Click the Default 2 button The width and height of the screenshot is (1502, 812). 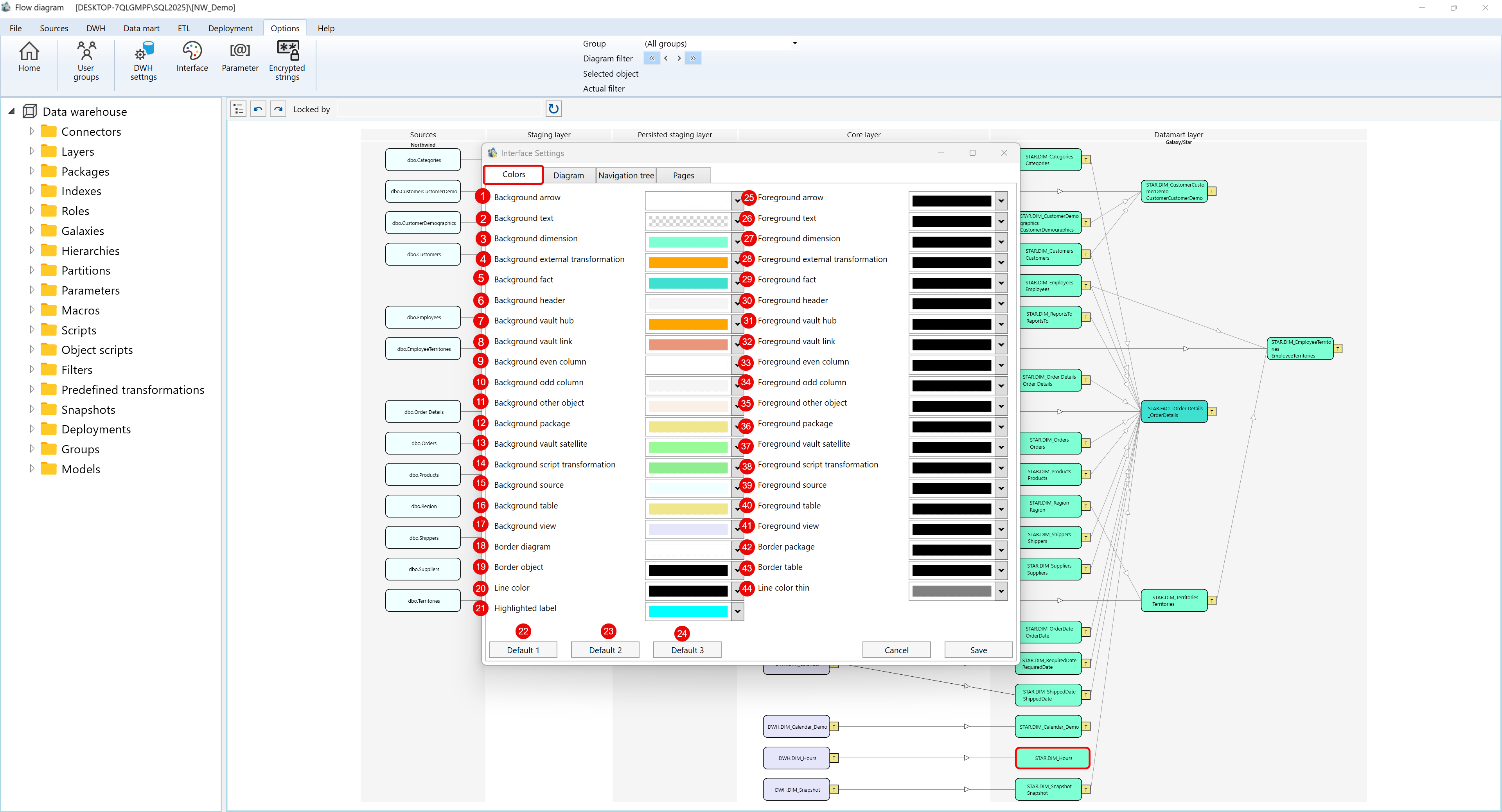(x=605, y=650)
